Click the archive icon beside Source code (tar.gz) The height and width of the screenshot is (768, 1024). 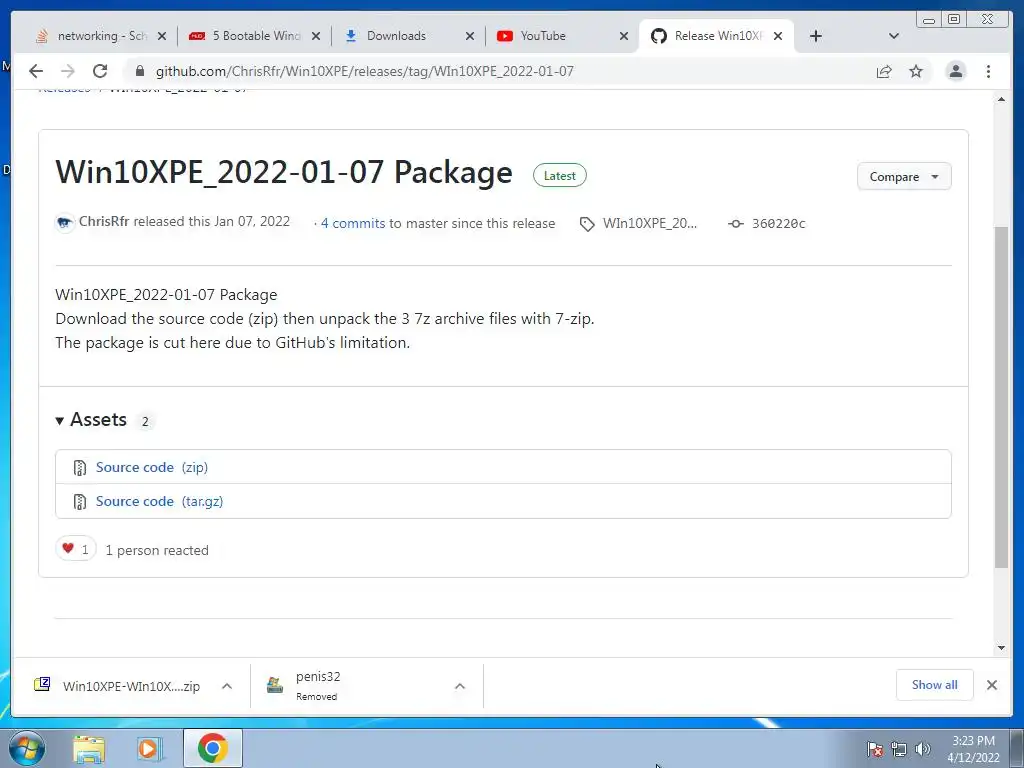click(80, 502)
